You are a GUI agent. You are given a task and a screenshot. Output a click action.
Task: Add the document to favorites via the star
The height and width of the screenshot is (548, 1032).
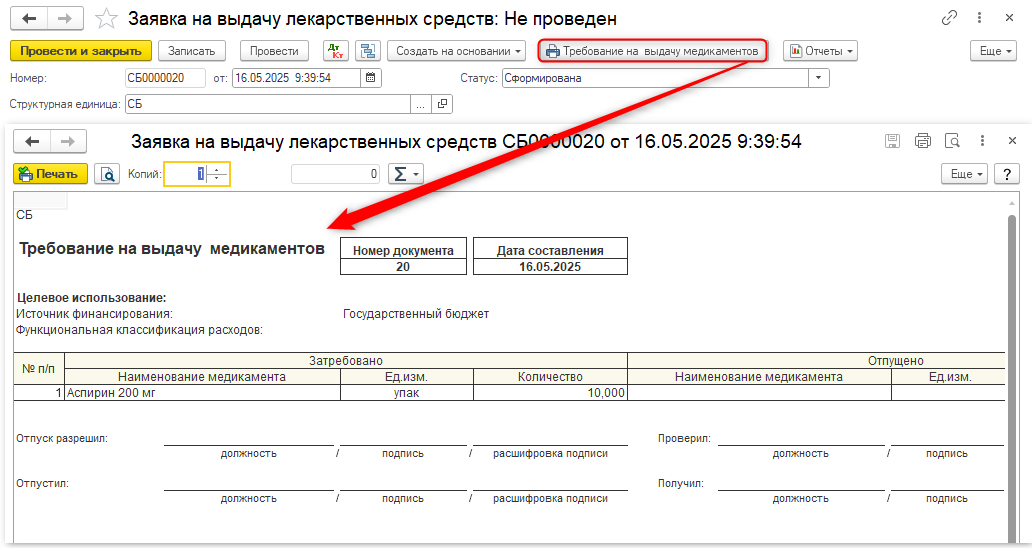pyautogui.click(x=106, y=18)
